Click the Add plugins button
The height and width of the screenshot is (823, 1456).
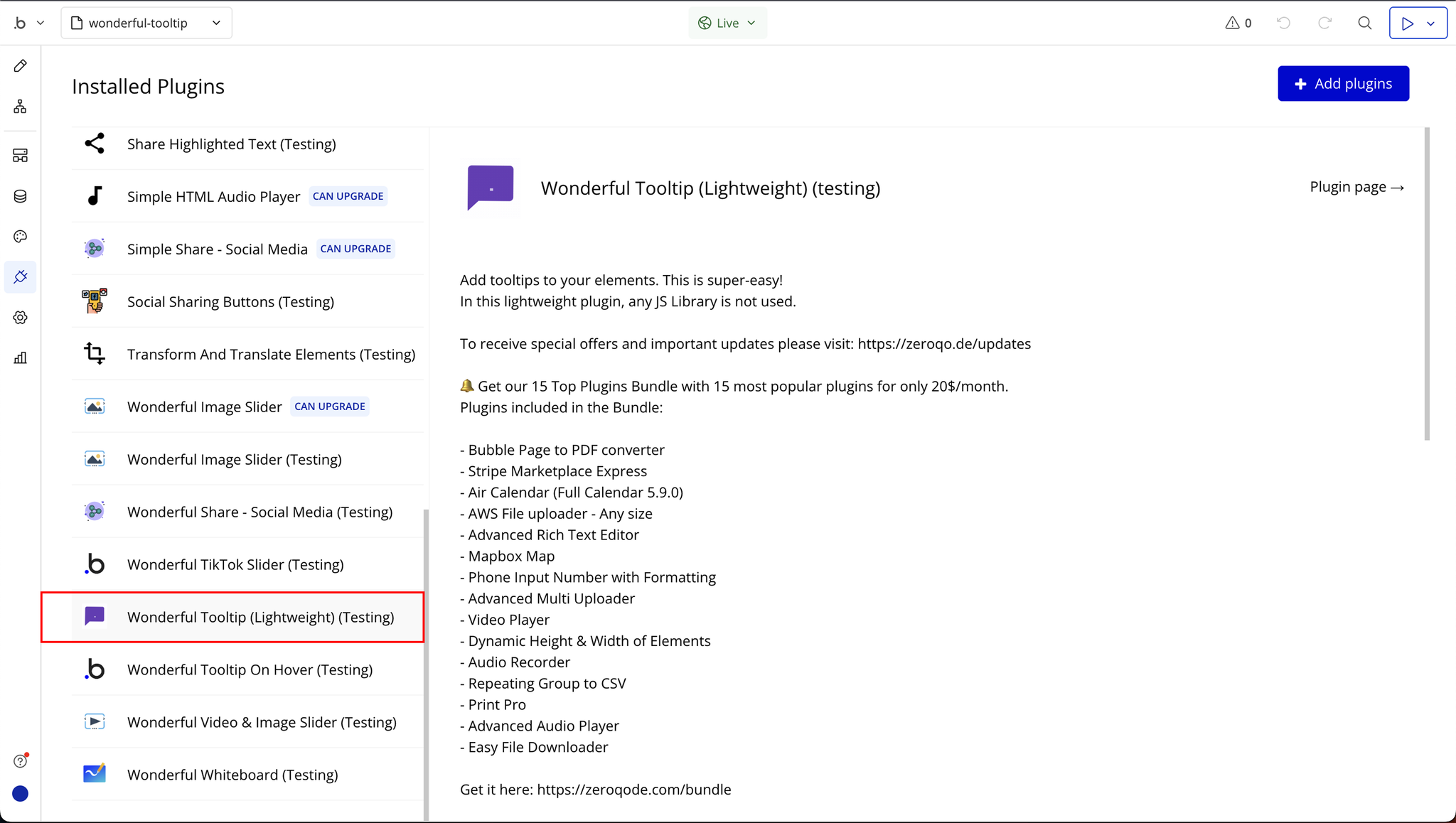(x=1343, y=84)
